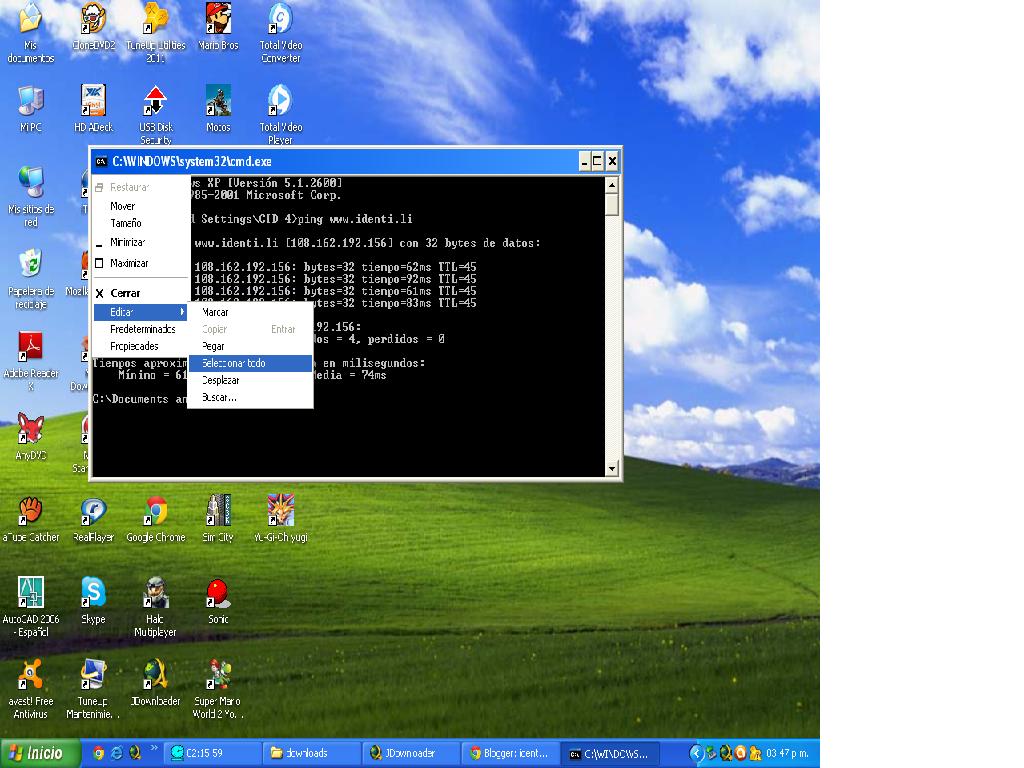The height and width of the screenshot is (768, 1024).
Task: Launch Yu-Gi-Oh yugi shortcut
Action: tap(281, 520)
